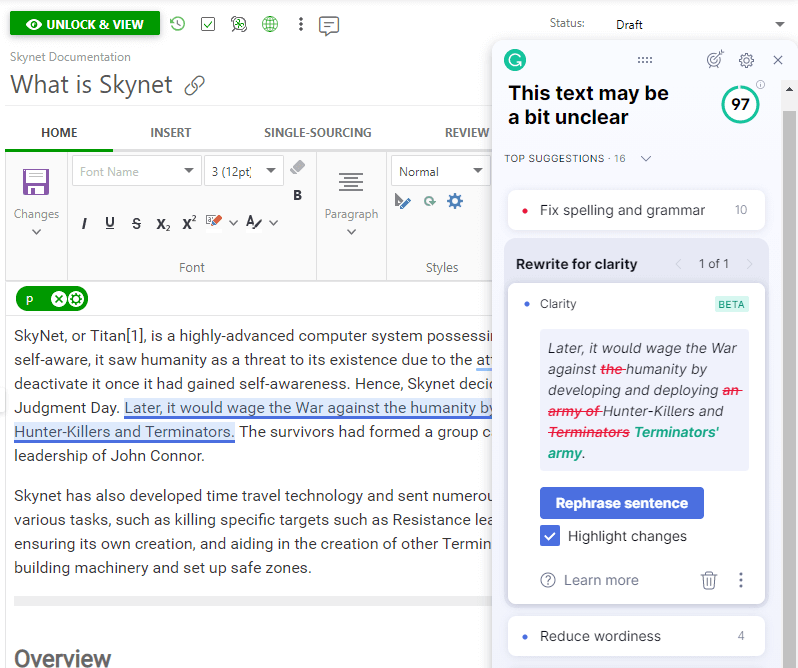Image resolution: width=798 pixels, height=668 pixels.
Task: Click the text highlight color icon
Action: coord(214,221)
